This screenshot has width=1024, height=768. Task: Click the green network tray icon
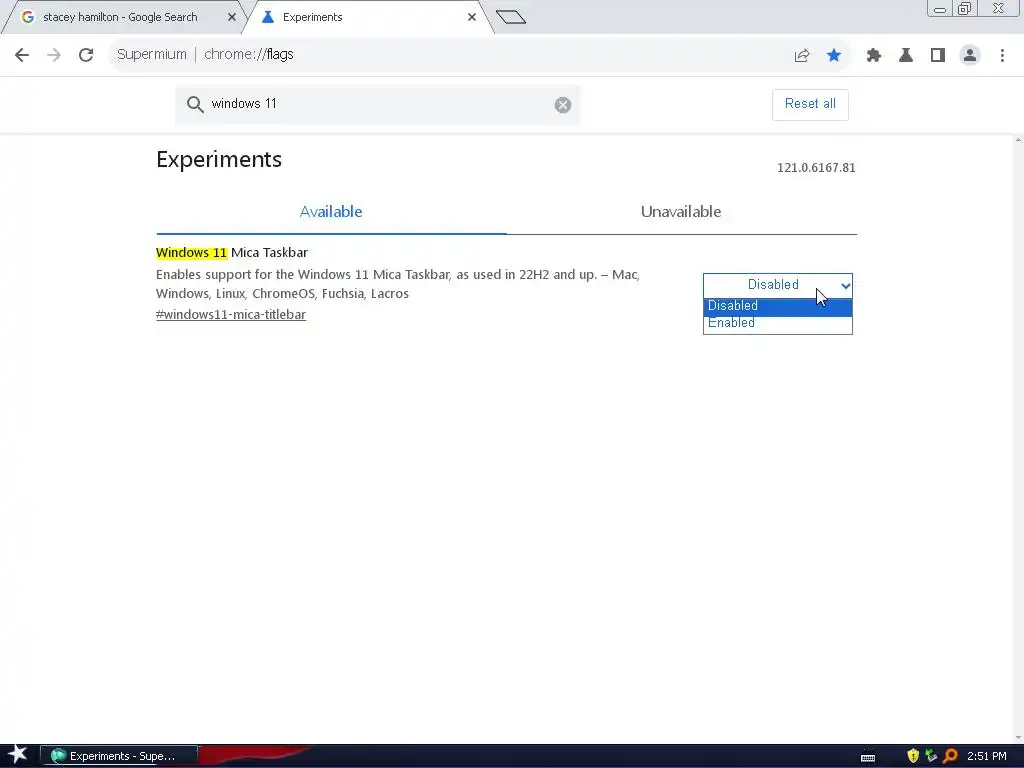(x=931, y=756)
